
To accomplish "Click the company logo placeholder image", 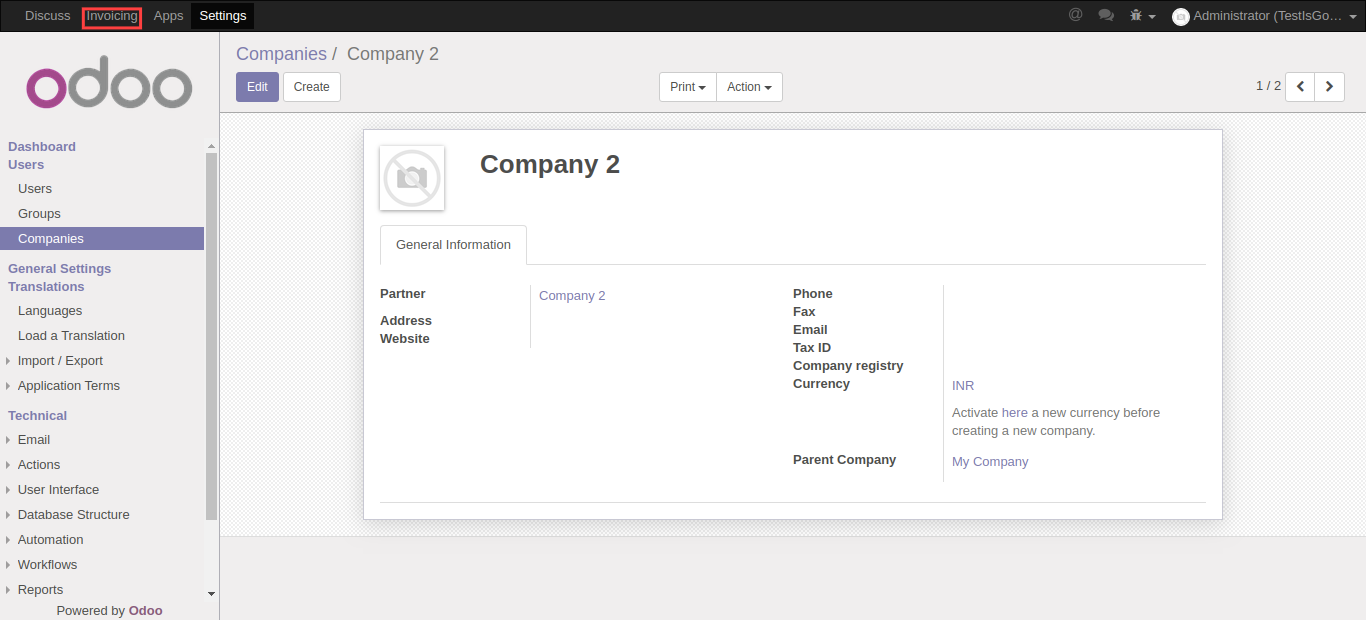I will coord(412,178).
